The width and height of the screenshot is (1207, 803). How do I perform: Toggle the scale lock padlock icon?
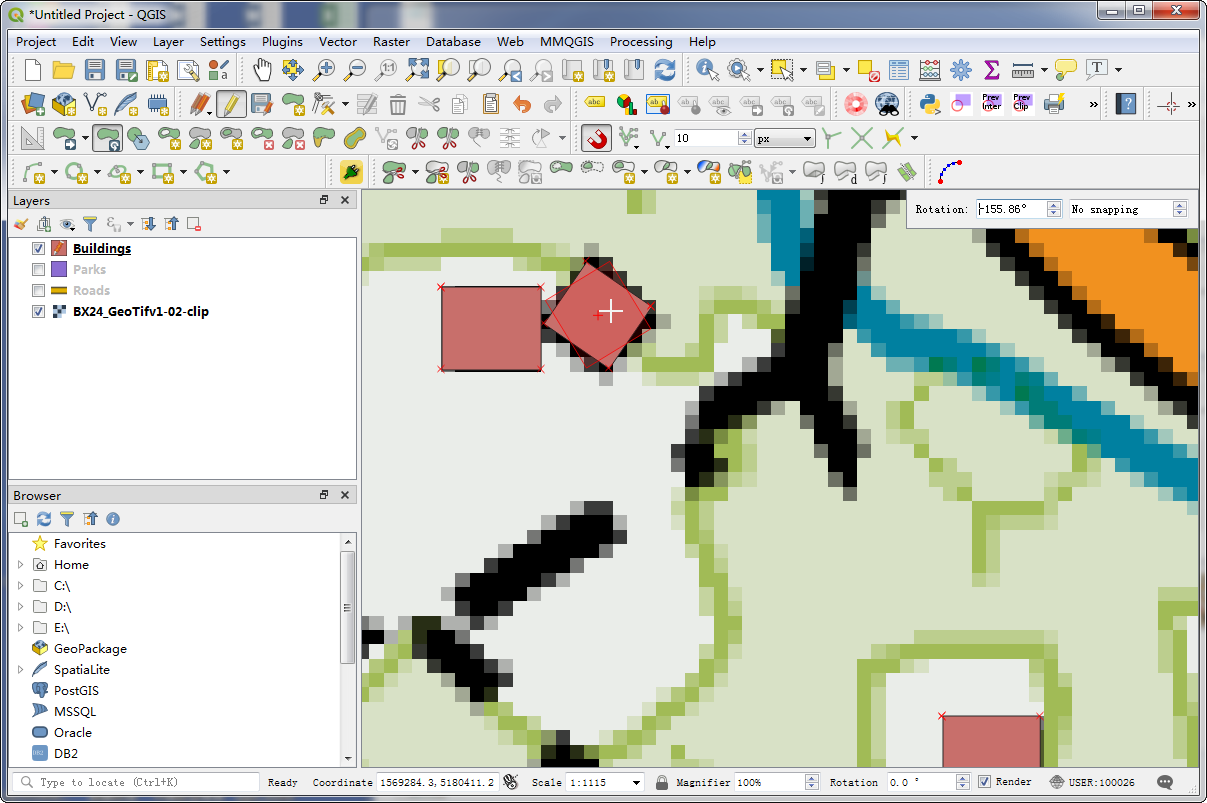660,782
